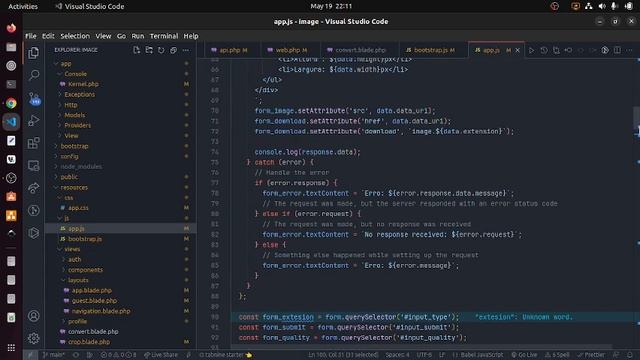This screenshot has width=640, height=360.
Task: Click the Go Live status bar button
Action: click(524, 355)
